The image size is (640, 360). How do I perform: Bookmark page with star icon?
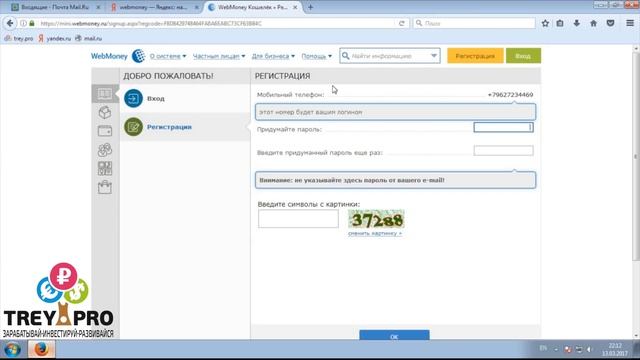pyautogui.click(x=545, y=23)
